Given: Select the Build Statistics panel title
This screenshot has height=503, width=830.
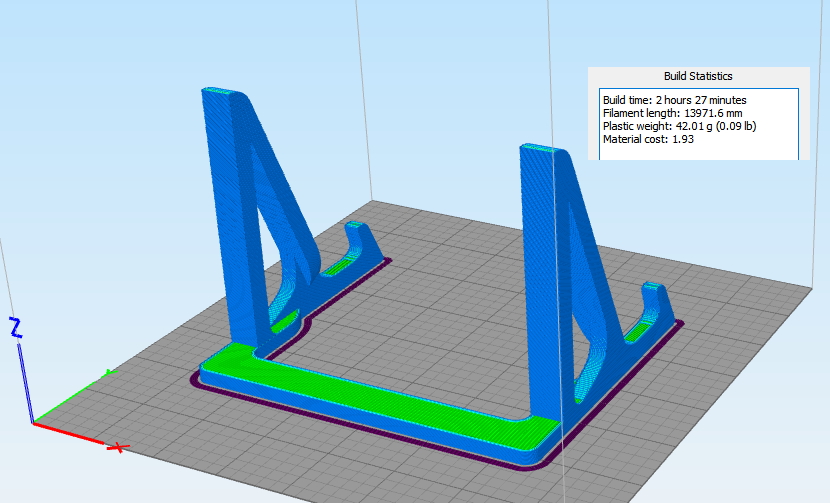Looking at the screenshot, I should coord(698,76).
